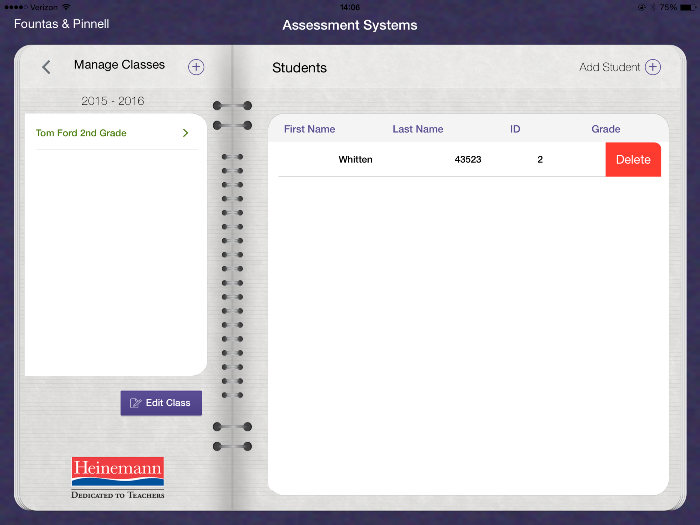
Task: Click the Add Student label
Action: click(609, 67)
